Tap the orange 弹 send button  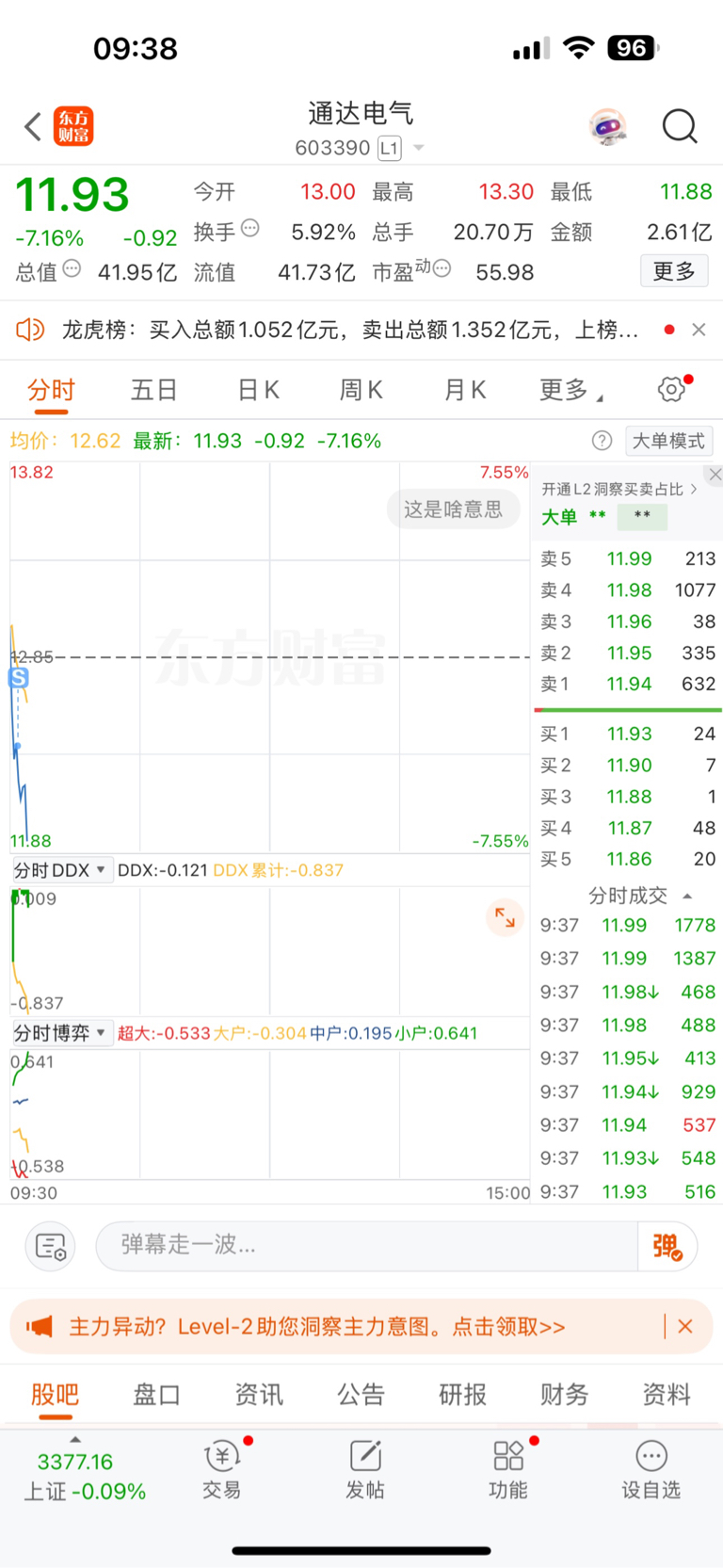pos(667,1246)
